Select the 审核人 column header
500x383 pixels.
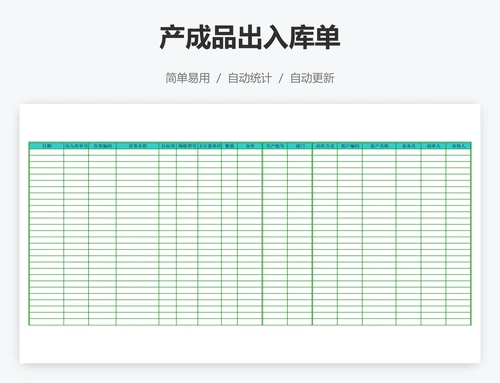[x=458, y=146]
